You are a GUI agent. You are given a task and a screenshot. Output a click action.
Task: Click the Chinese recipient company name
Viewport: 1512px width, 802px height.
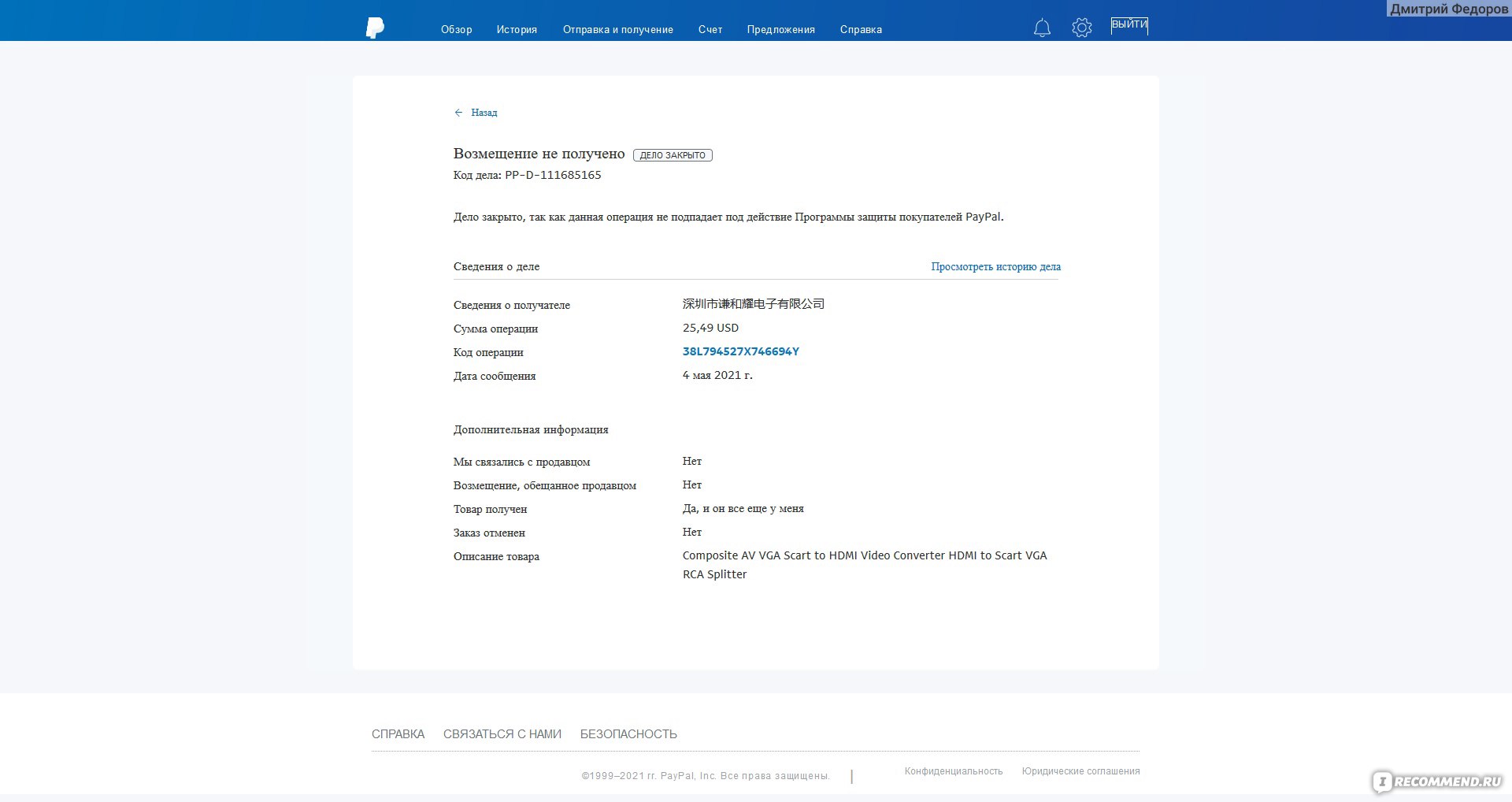pos(754,304)
